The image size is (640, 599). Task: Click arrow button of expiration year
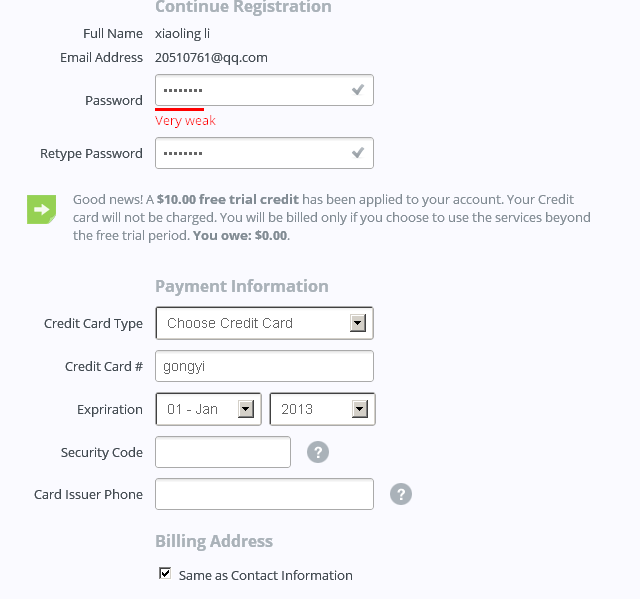click(x=360, y=409)
